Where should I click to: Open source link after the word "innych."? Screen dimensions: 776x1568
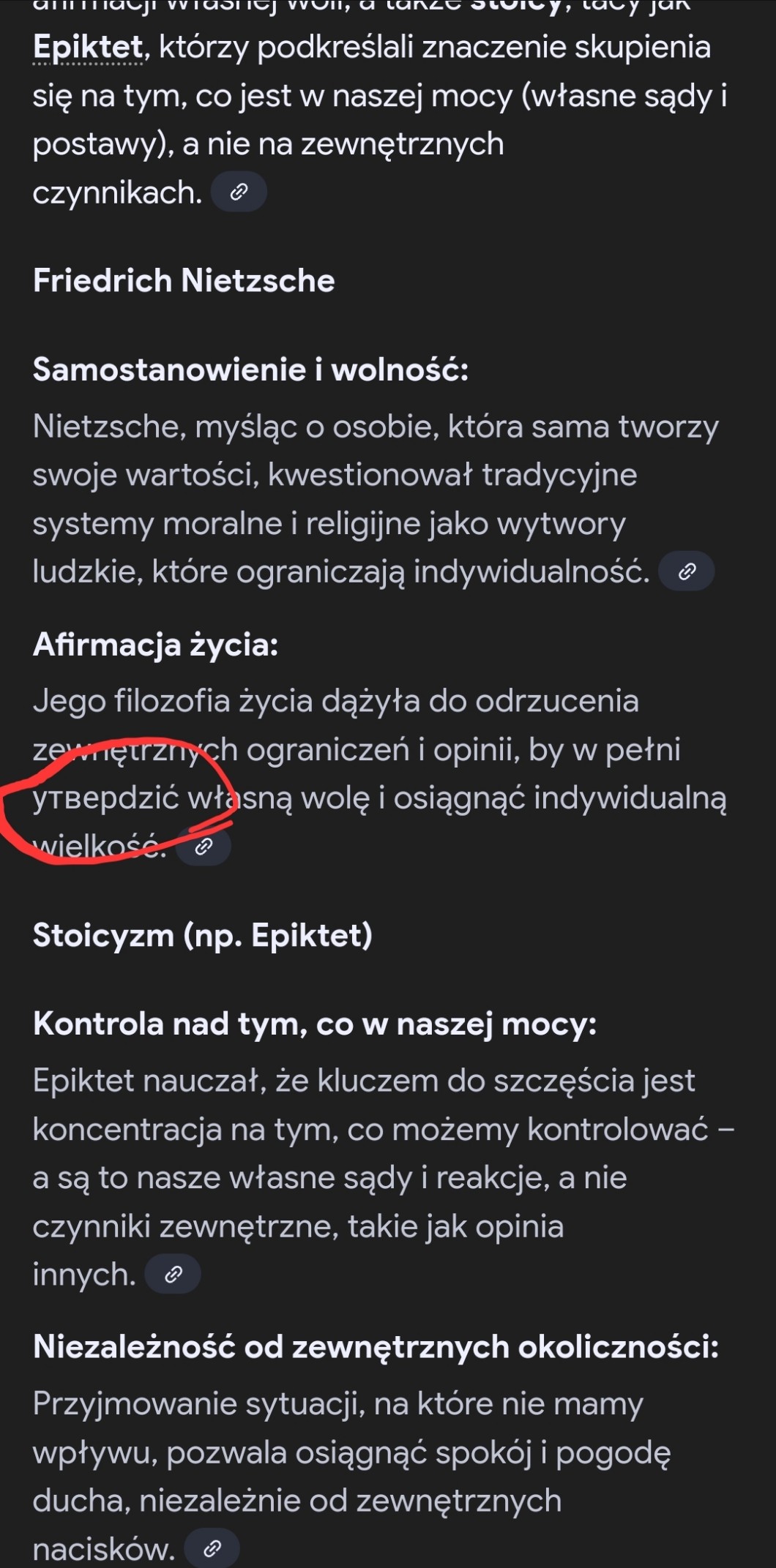pyautogui.click(x=173, y=1275)
